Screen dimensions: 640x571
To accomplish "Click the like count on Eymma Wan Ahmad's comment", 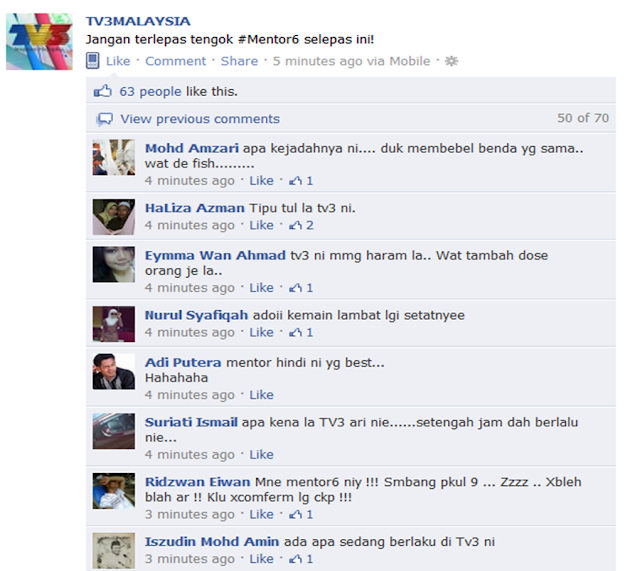I will point(301,288).
